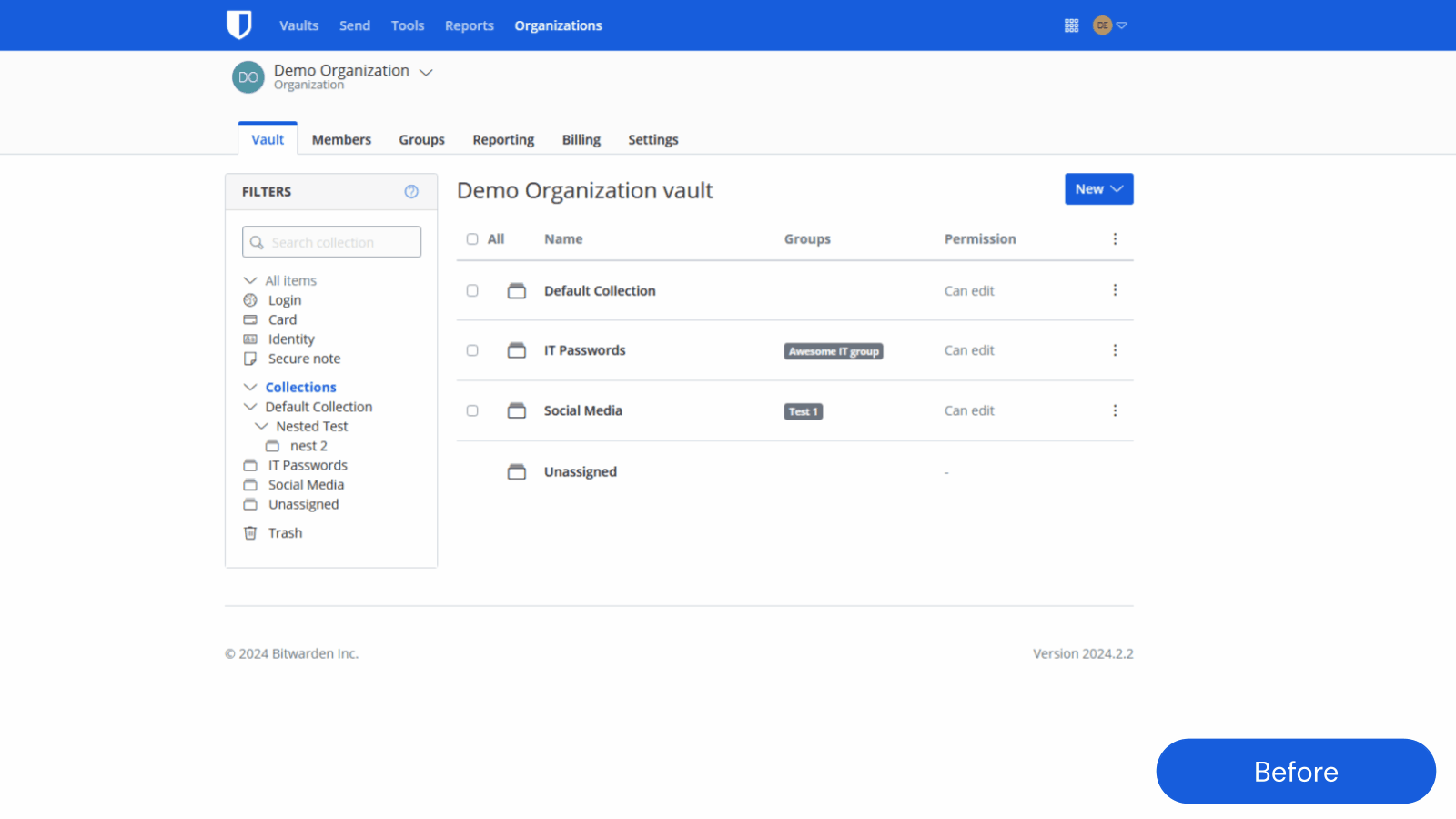Image resolution: width=1456 pixels, height=819 pixels.
Task: Click the Awesome IT group badge
Action: pyautogui.click(x=833, y=350)
